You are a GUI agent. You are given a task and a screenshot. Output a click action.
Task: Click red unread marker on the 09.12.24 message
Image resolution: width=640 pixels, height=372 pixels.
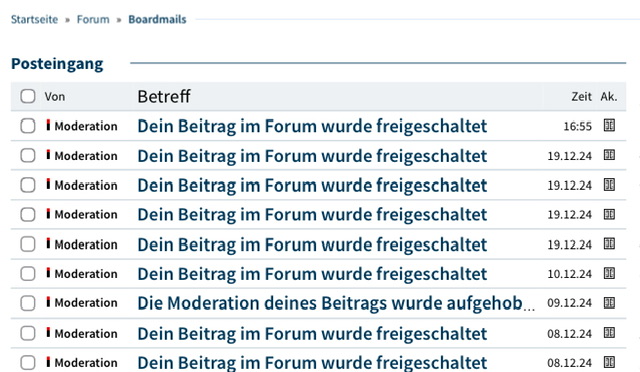[48, 302]
